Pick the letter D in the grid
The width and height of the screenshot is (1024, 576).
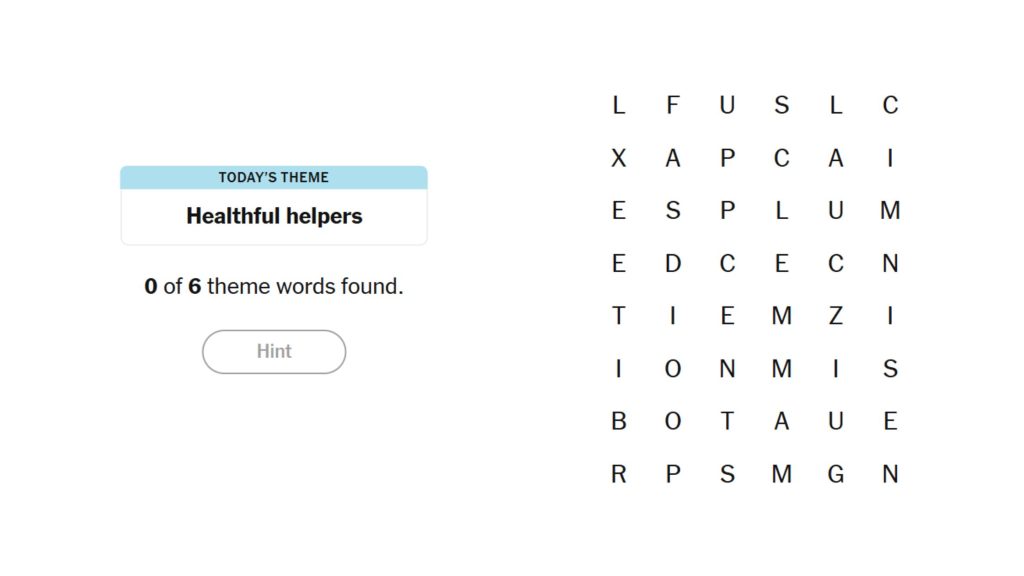pyautogui.click(x=673, y=263)
